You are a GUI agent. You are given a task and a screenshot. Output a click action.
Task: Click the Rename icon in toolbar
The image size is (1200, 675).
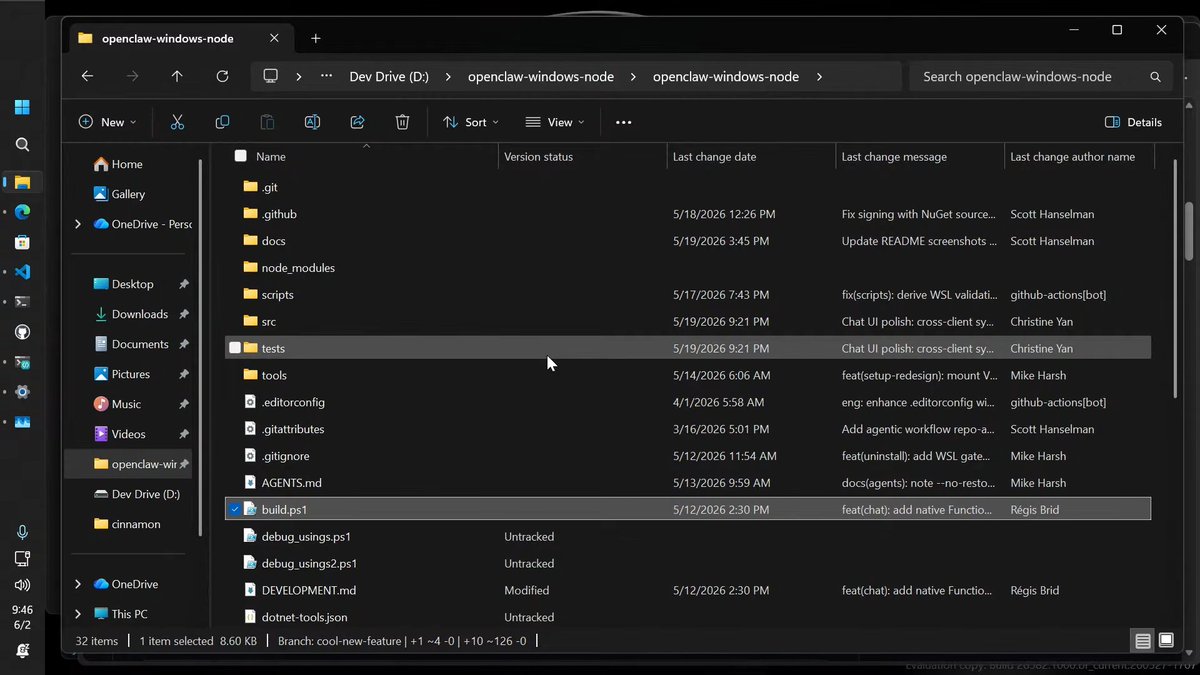coord(312,122)
